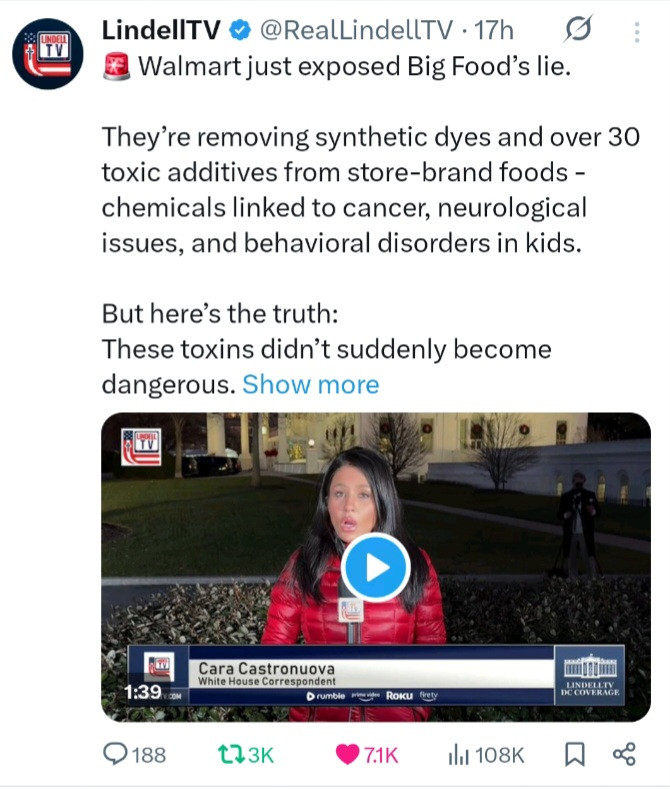Screen dimensions: 670x789
Task: Open the three-dot more options menu
Action: pos(637,32)
